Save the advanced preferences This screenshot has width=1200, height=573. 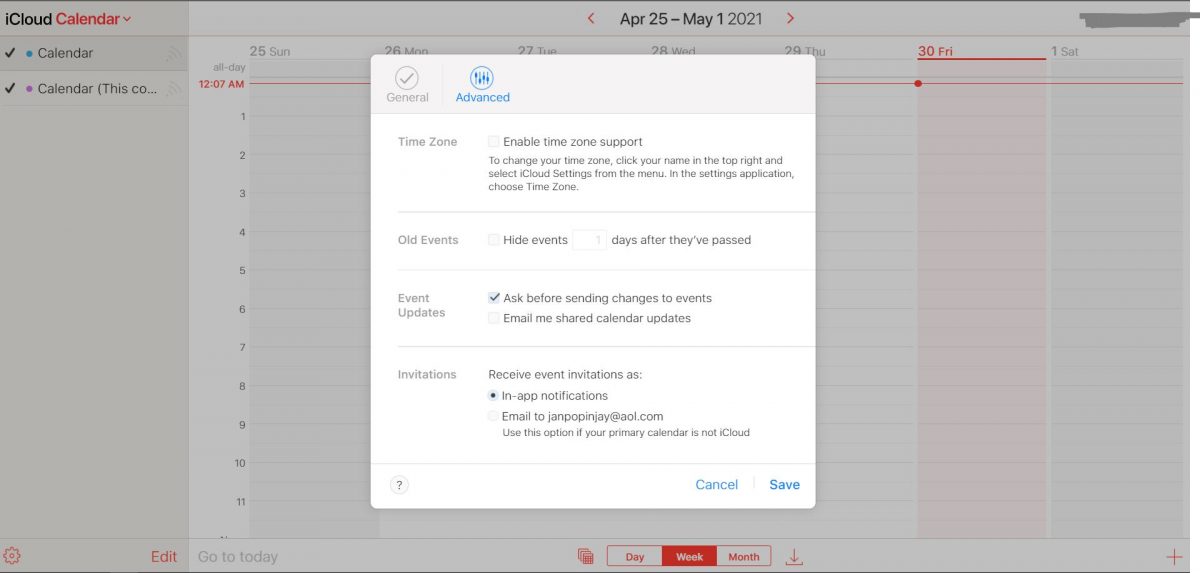click(x=784, y=485)
